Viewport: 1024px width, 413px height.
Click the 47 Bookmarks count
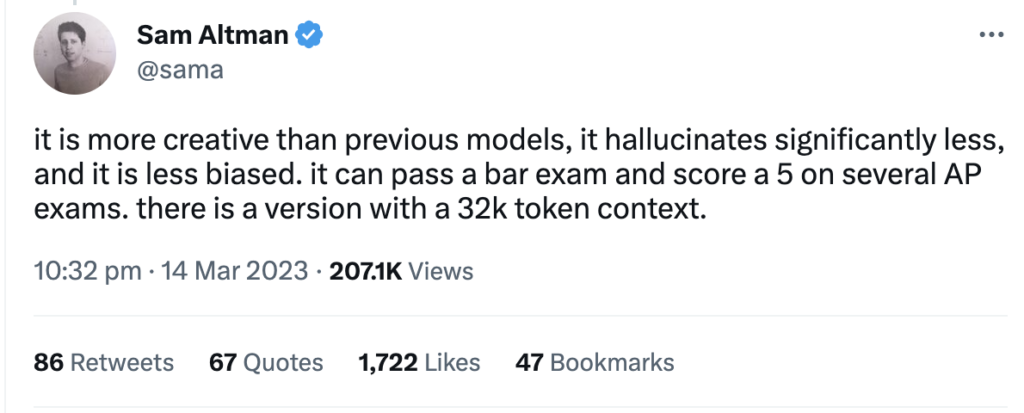tap(594, 362)
